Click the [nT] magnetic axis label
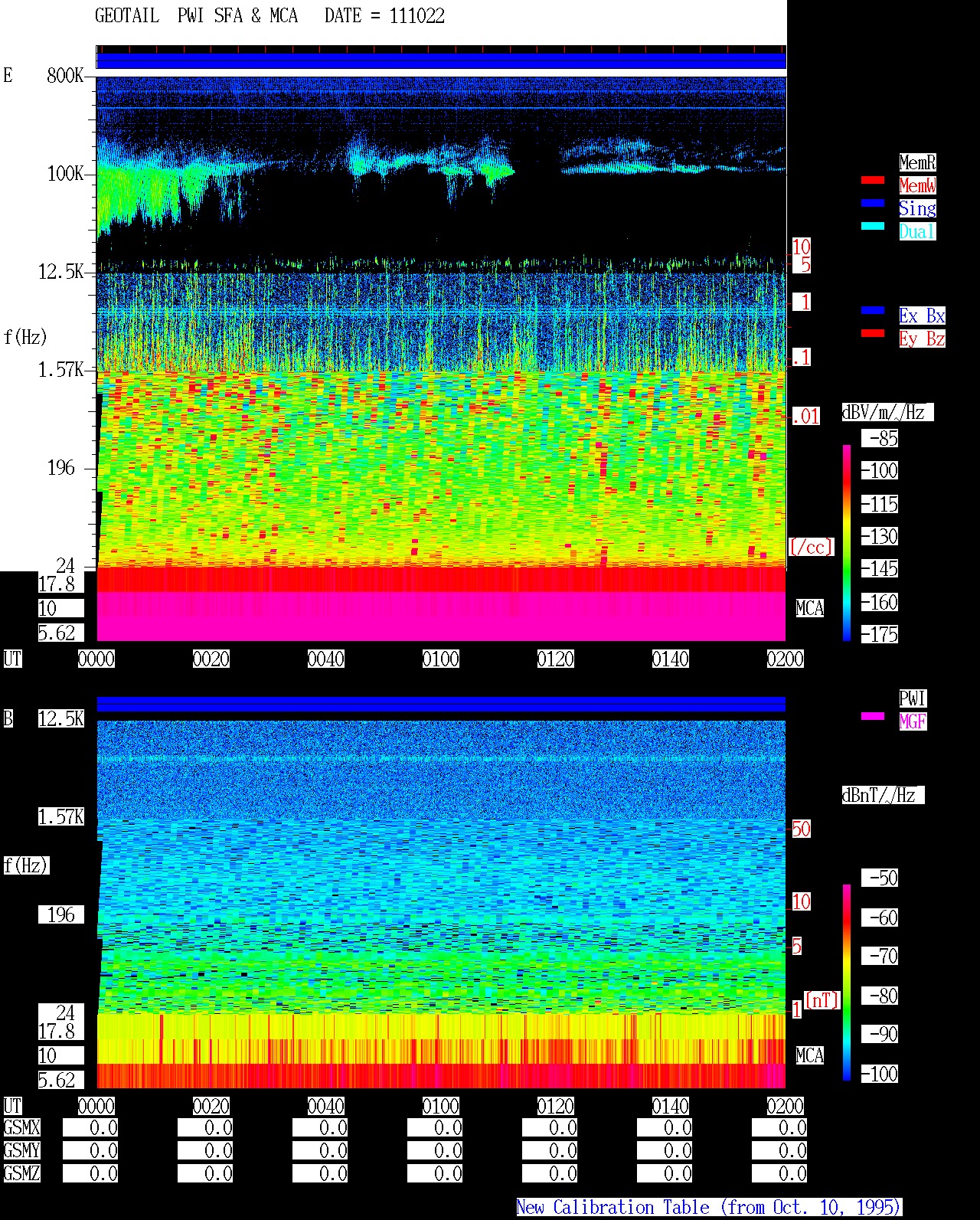Screen dimensions: 980x1220 click(x=822, y=1000)
